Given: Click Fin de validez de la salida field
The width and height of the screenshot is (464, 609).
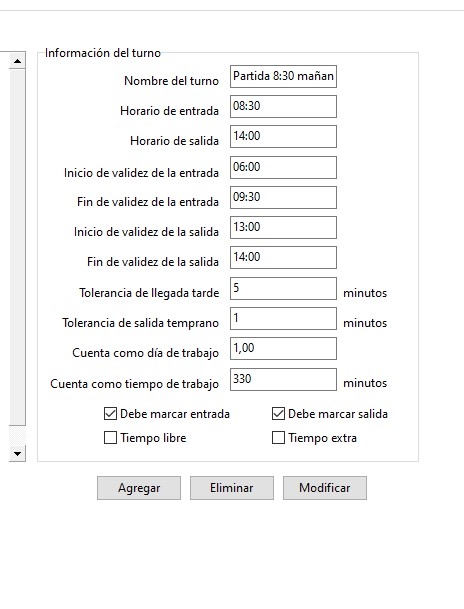Looking at the screenshot, I should pyautogui.click(x=283, y=258).
